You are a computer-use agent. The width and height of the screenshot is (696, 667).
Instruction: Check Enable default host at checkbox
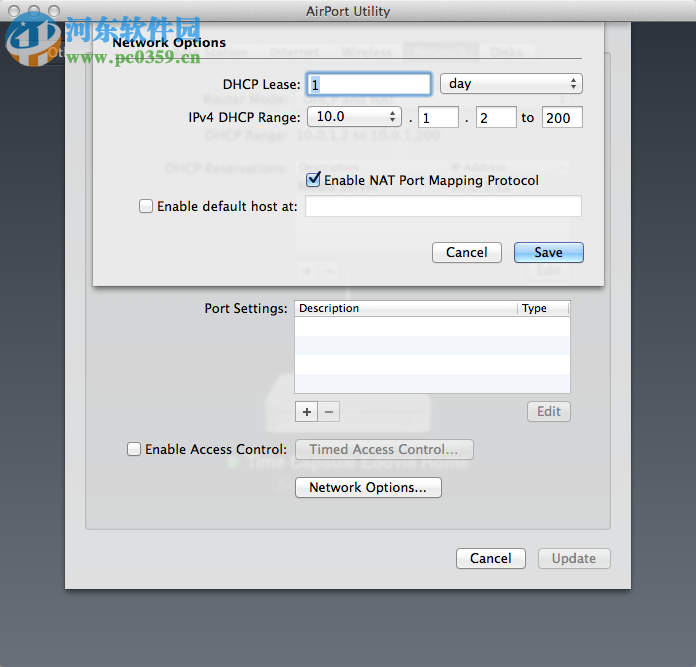click(146, 206)
